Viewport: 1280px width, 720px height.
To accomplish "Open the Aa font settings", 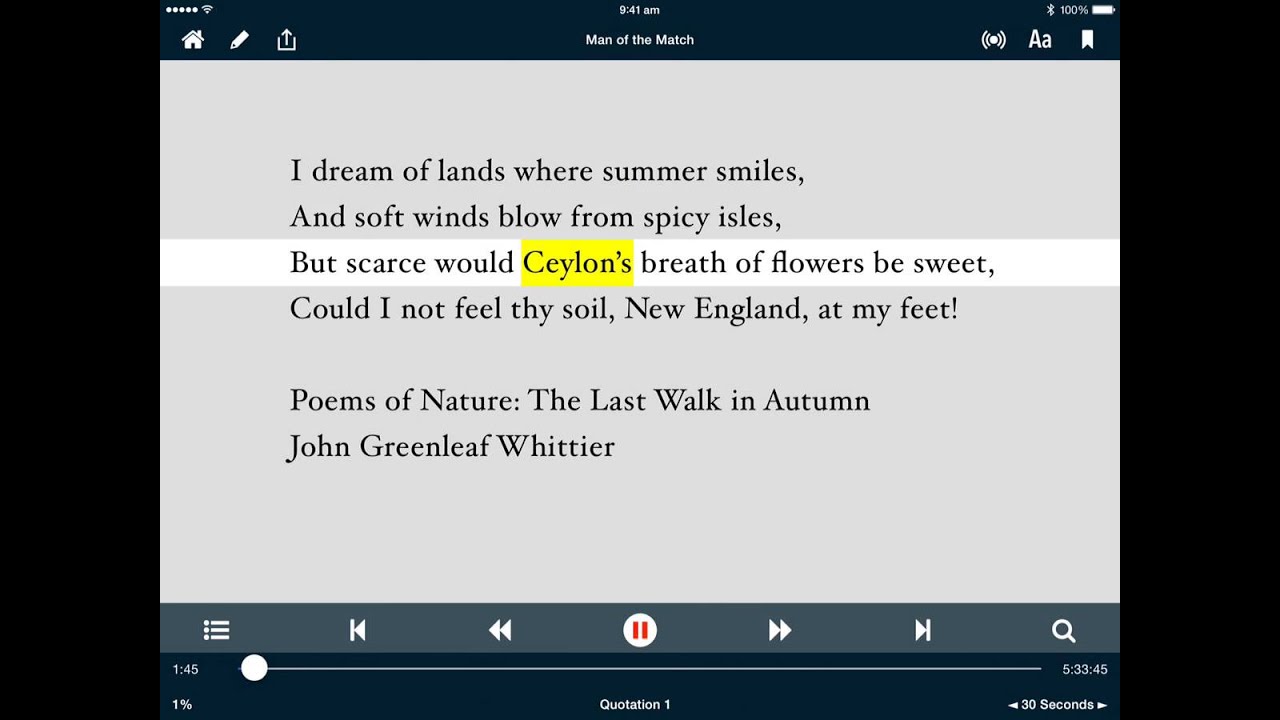I will 1040,40.
